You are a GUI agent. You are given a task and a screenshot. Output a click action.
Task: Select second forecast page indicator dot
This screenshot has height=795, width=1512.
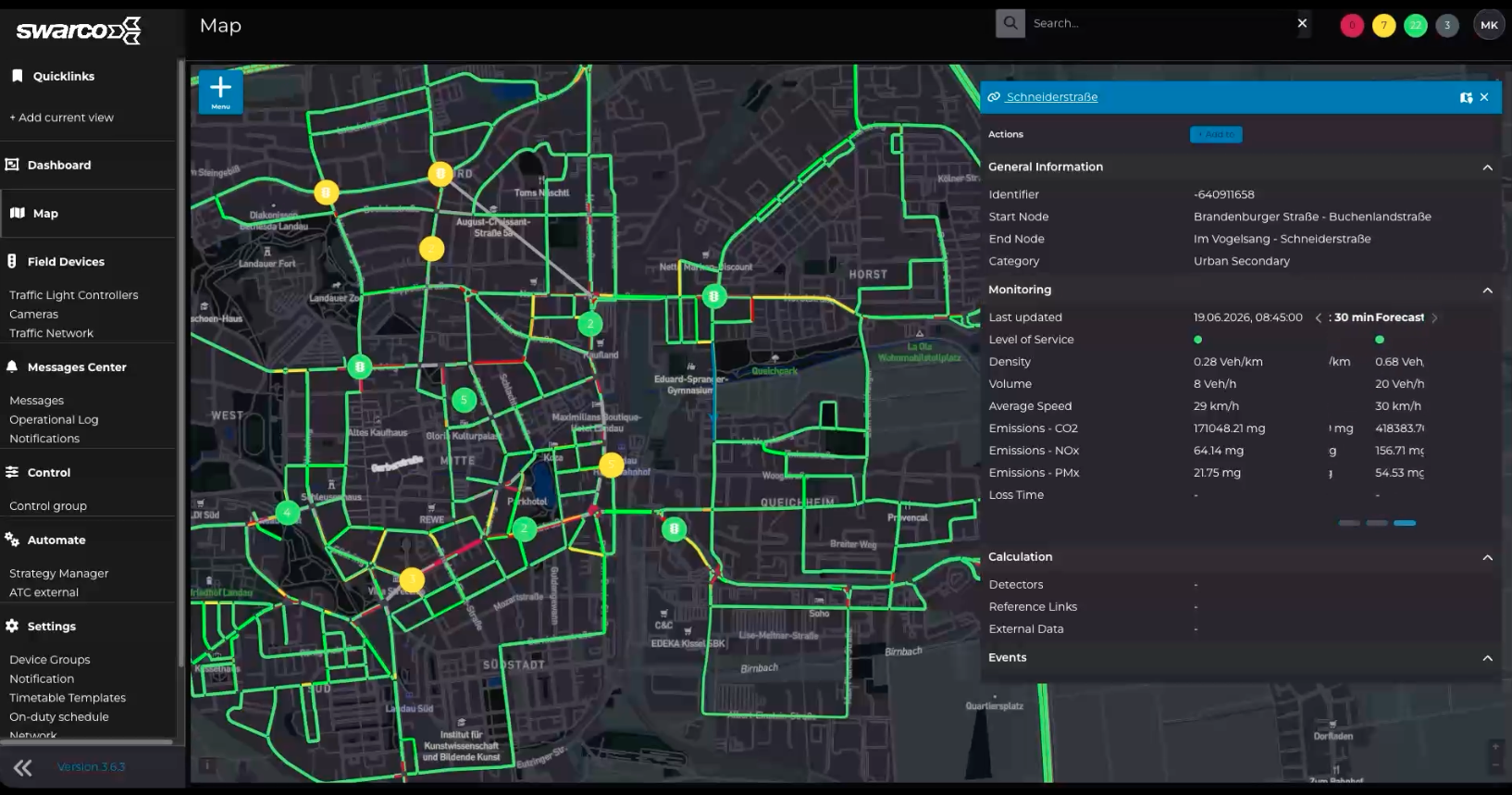click(x=1377, y=524)
